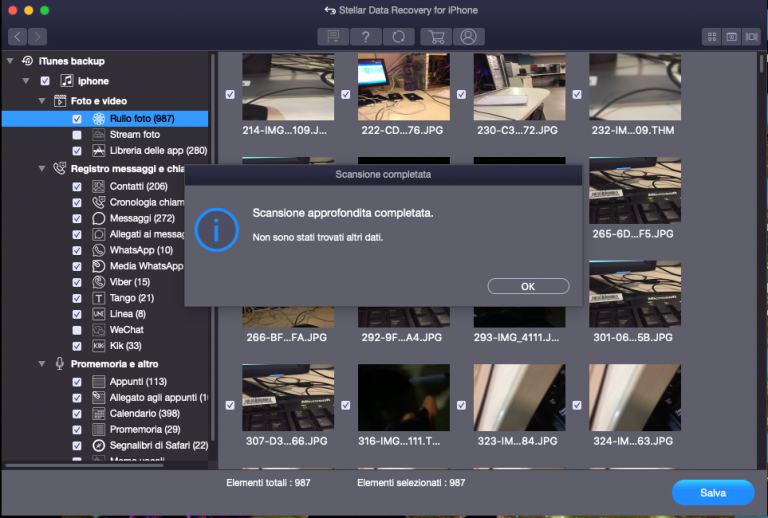Click the Viber icon

98,282
